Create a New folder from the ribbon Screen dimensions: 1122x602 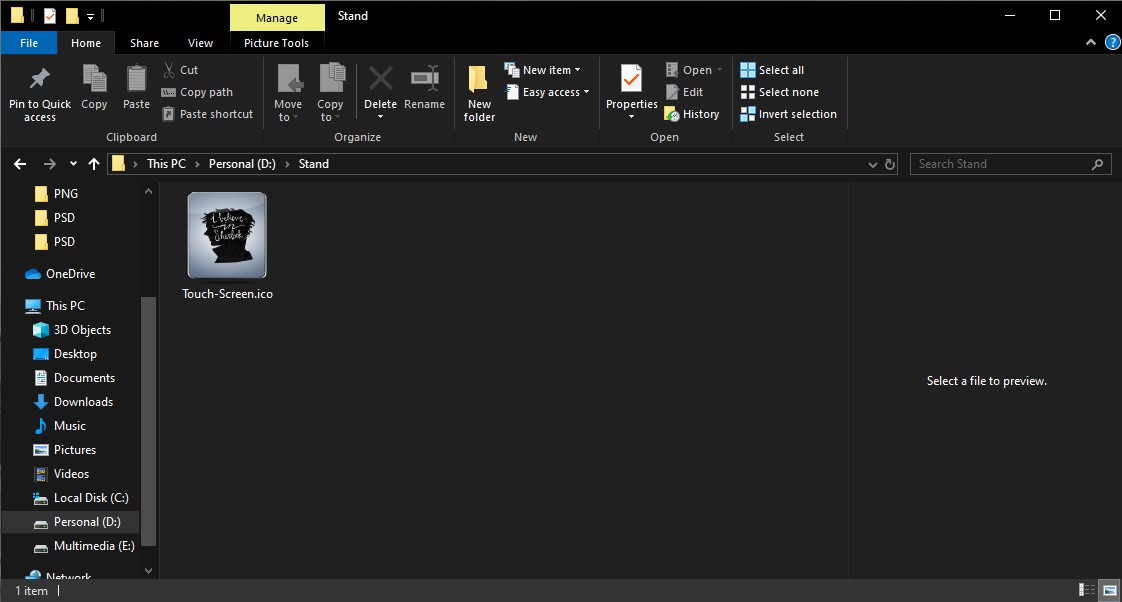tap(478, 90)
